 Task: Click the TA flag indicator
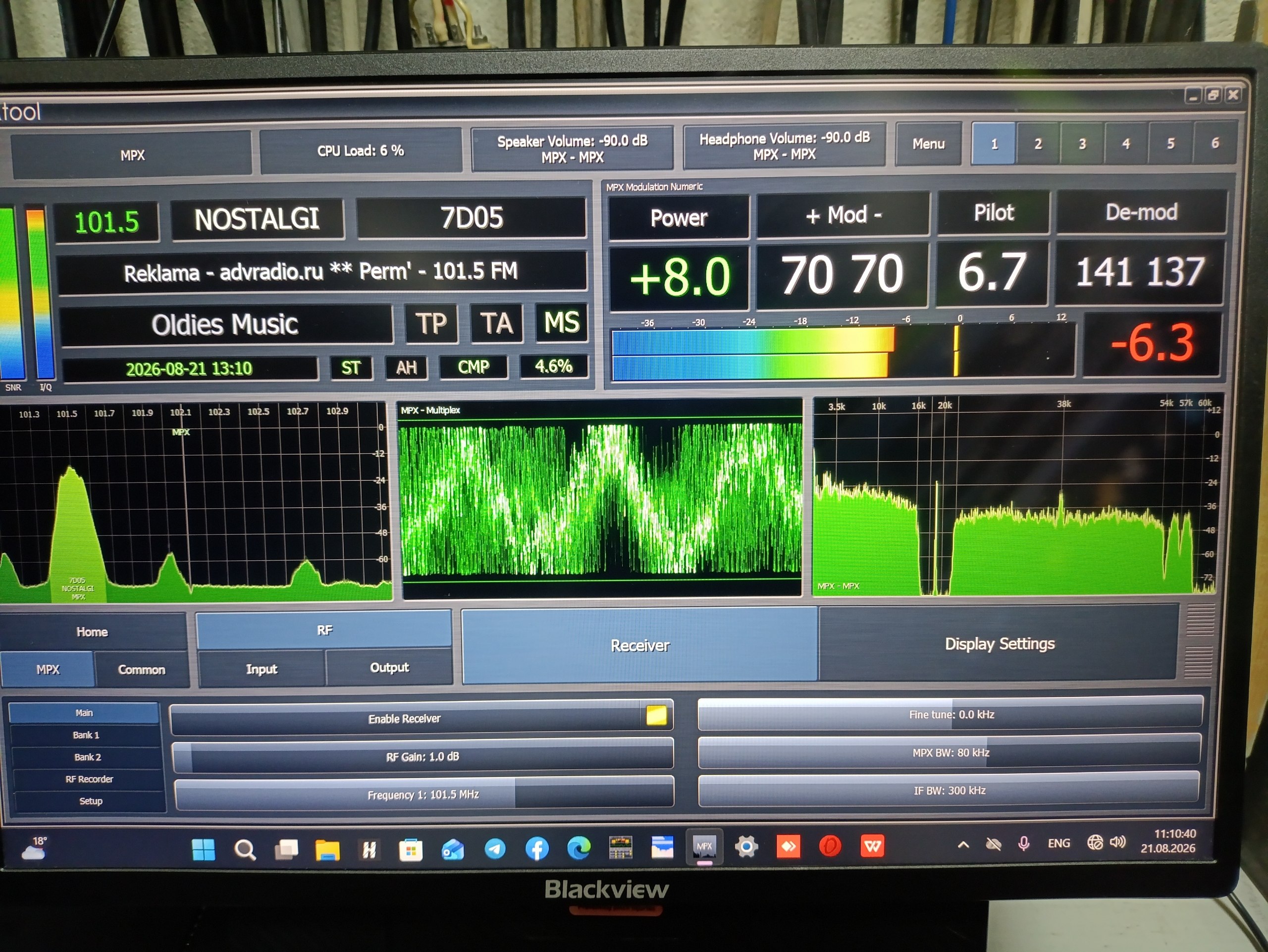pyautogui.click(x=496, y=322)
